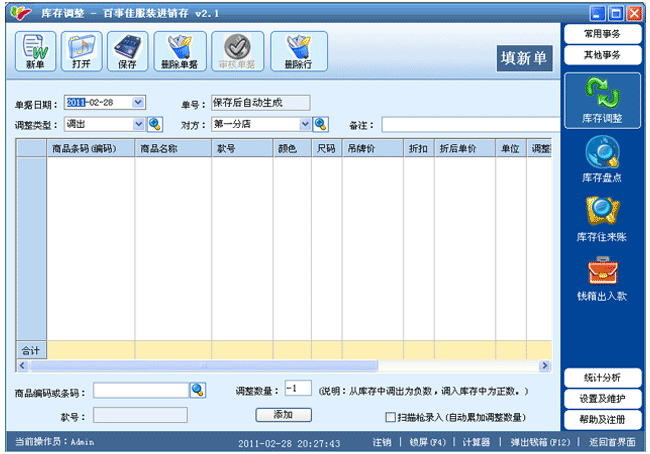650x454 pixels.
Task: Click the 颜色 column header
Action: pos(292,148)
